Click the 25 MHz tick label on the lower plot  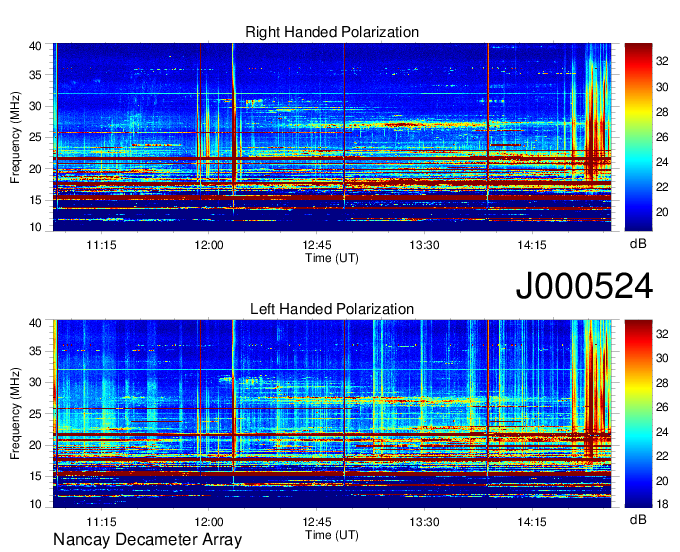tap(35, 414)
